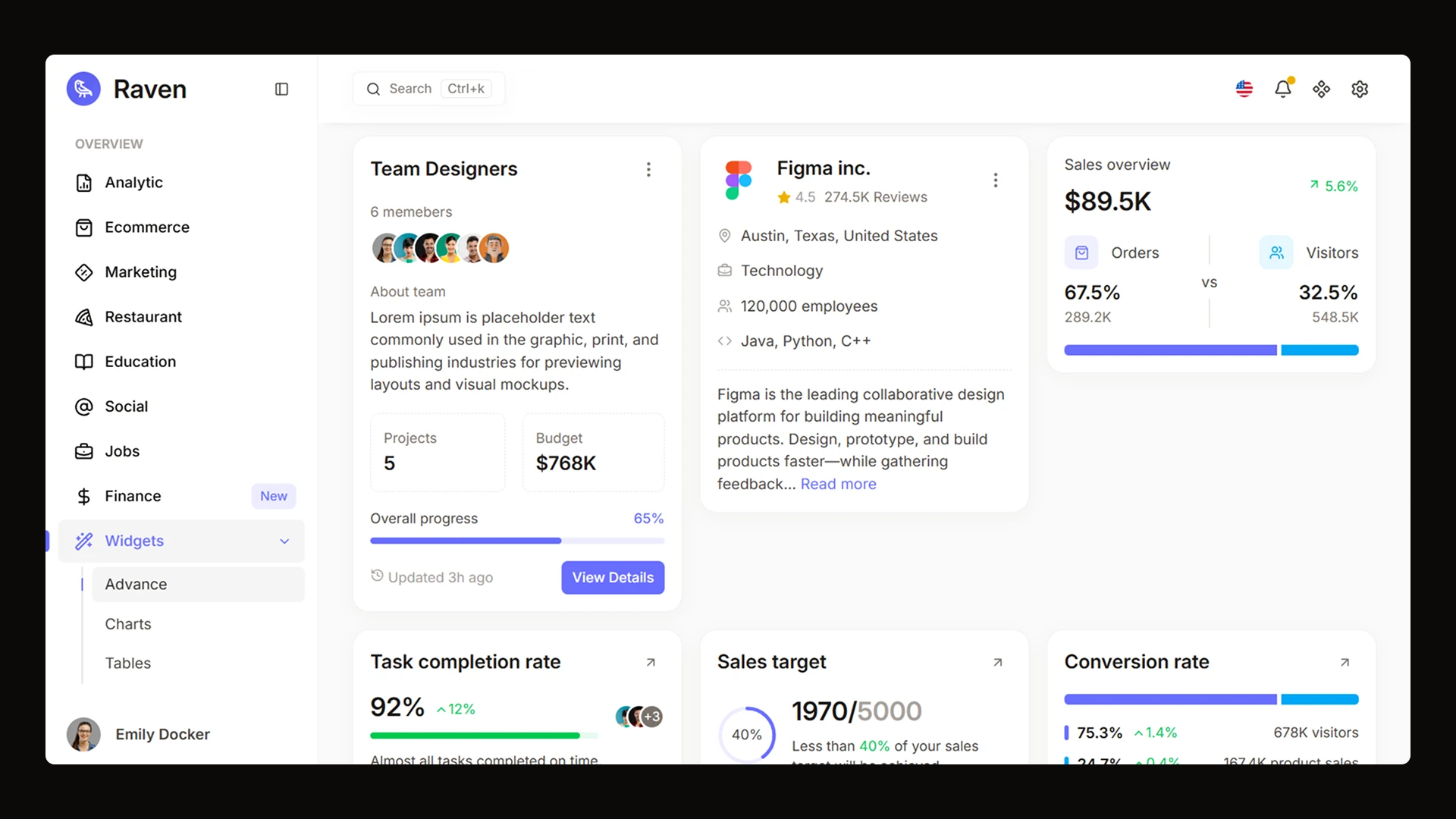Viewport: 1456px width, 819px height.
Task: Click the Projects count box
Action: pyautogui.click(x=438, y=452)
